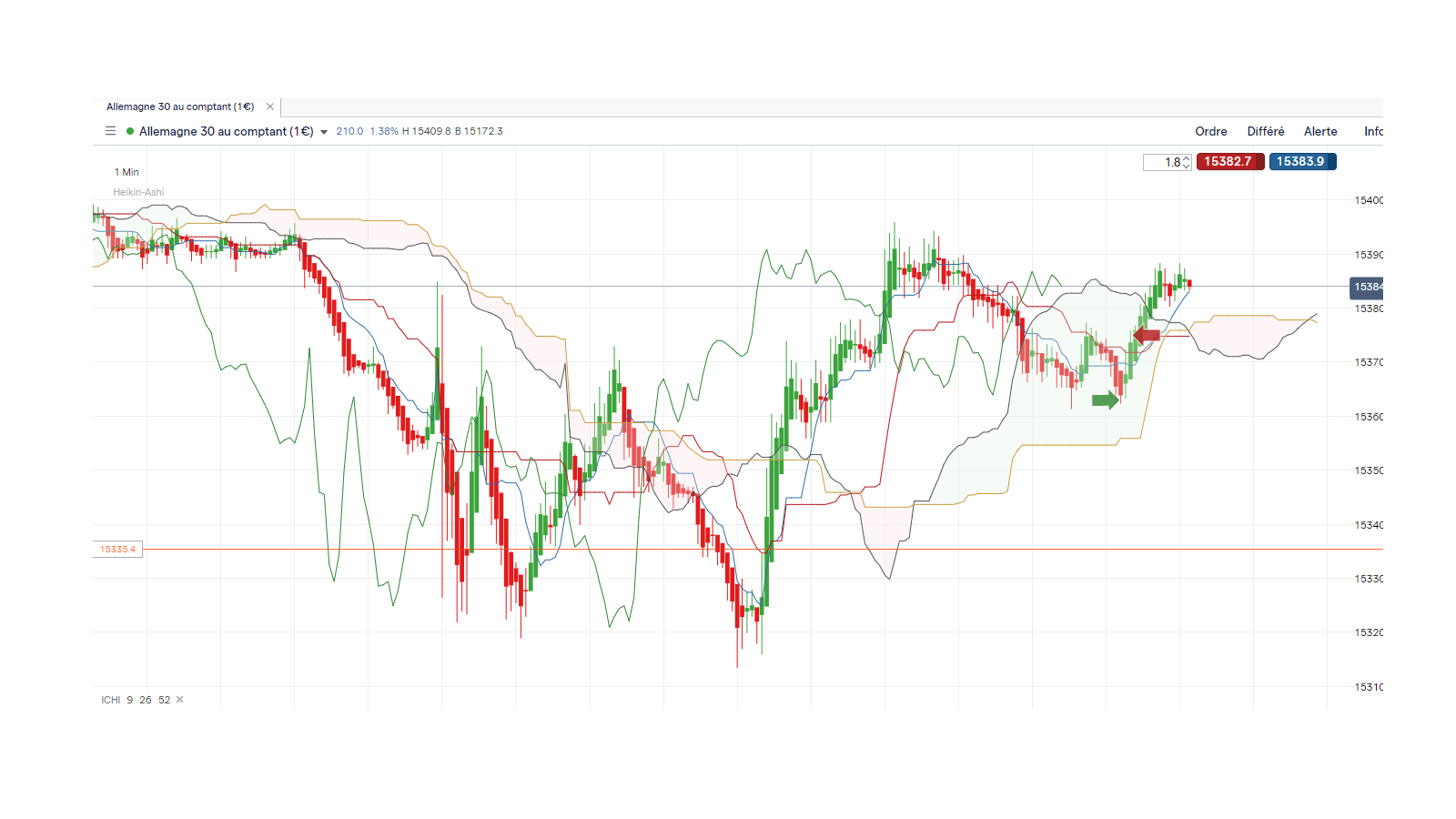Close the Allemagne 30 au comptant tab
Viewport: 1456px width, 819px height.
pyautogui.click(x=270, y=106)
